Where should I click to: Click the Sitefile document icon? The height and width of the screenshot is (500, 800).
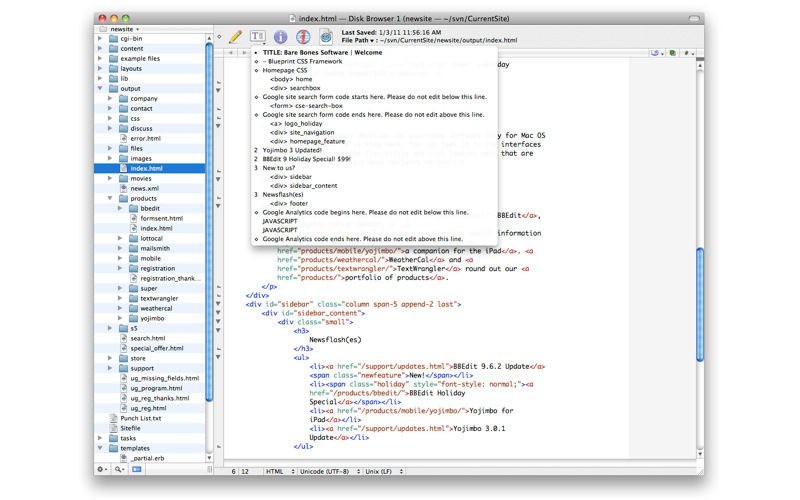click(x=113, y=428)
